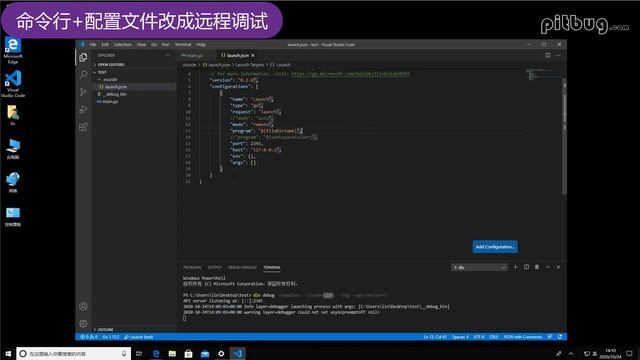The image size is (640, 360).
Task: Split the editor right
Action: tap(548, 55)
